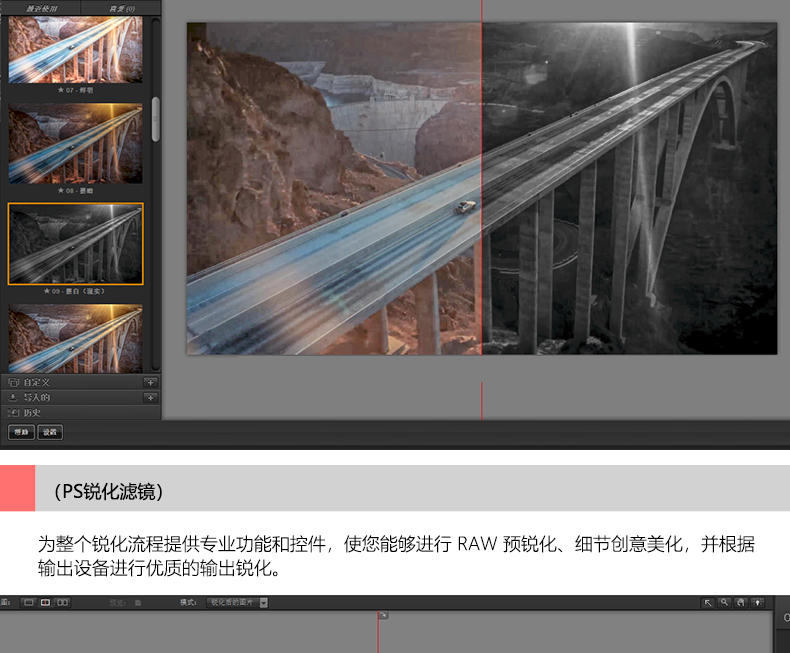Screen dimensions: 790x653
Task: Click the preset list scrollbar handle
Action: pos(156,119)
